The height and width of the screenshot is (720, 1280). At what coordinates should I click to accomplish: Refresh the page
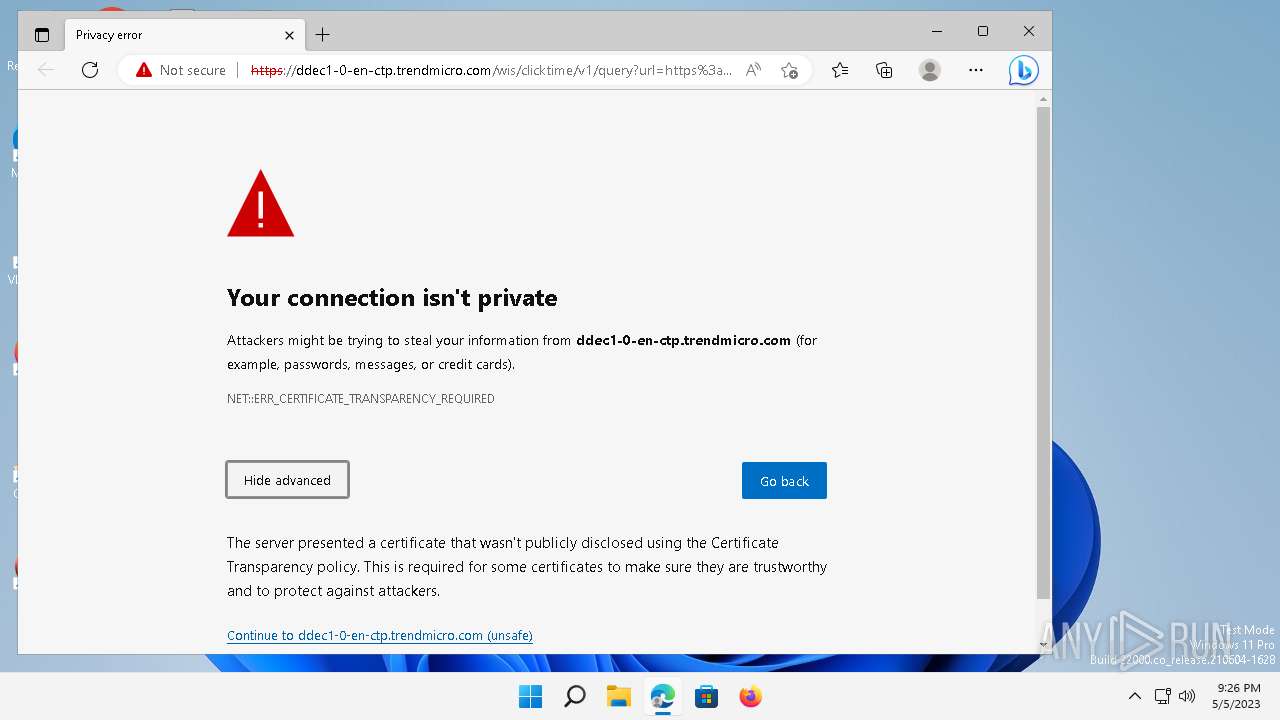click(90, 70)
